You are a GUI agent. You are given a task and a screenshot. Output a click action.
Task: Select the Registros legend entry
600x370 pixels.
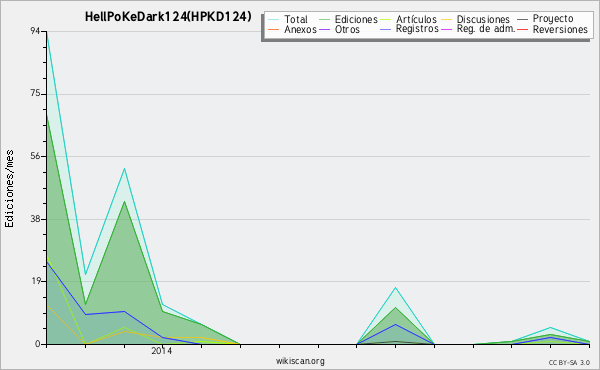pos(417,29)
